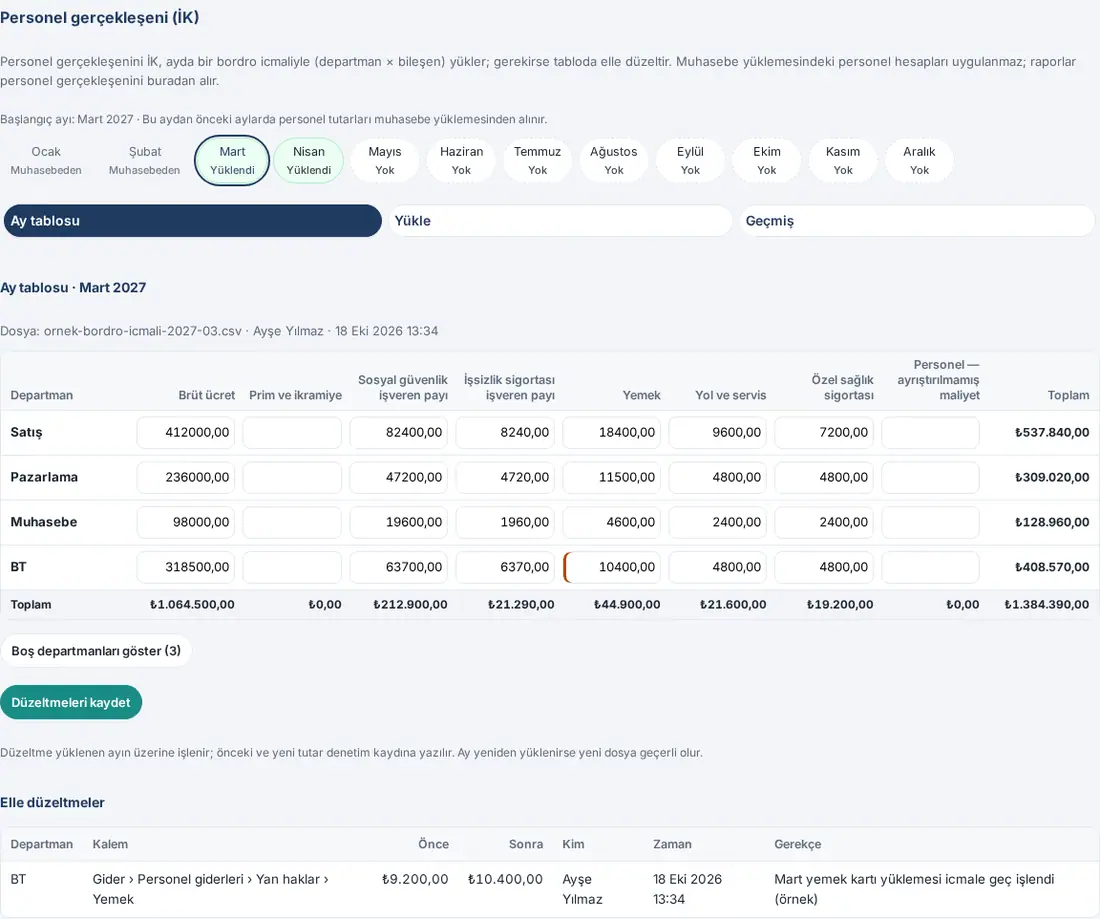Click the Şubat Muhasebeden month label
This screenshot has height=919, width=1100.
coord(145,161)
